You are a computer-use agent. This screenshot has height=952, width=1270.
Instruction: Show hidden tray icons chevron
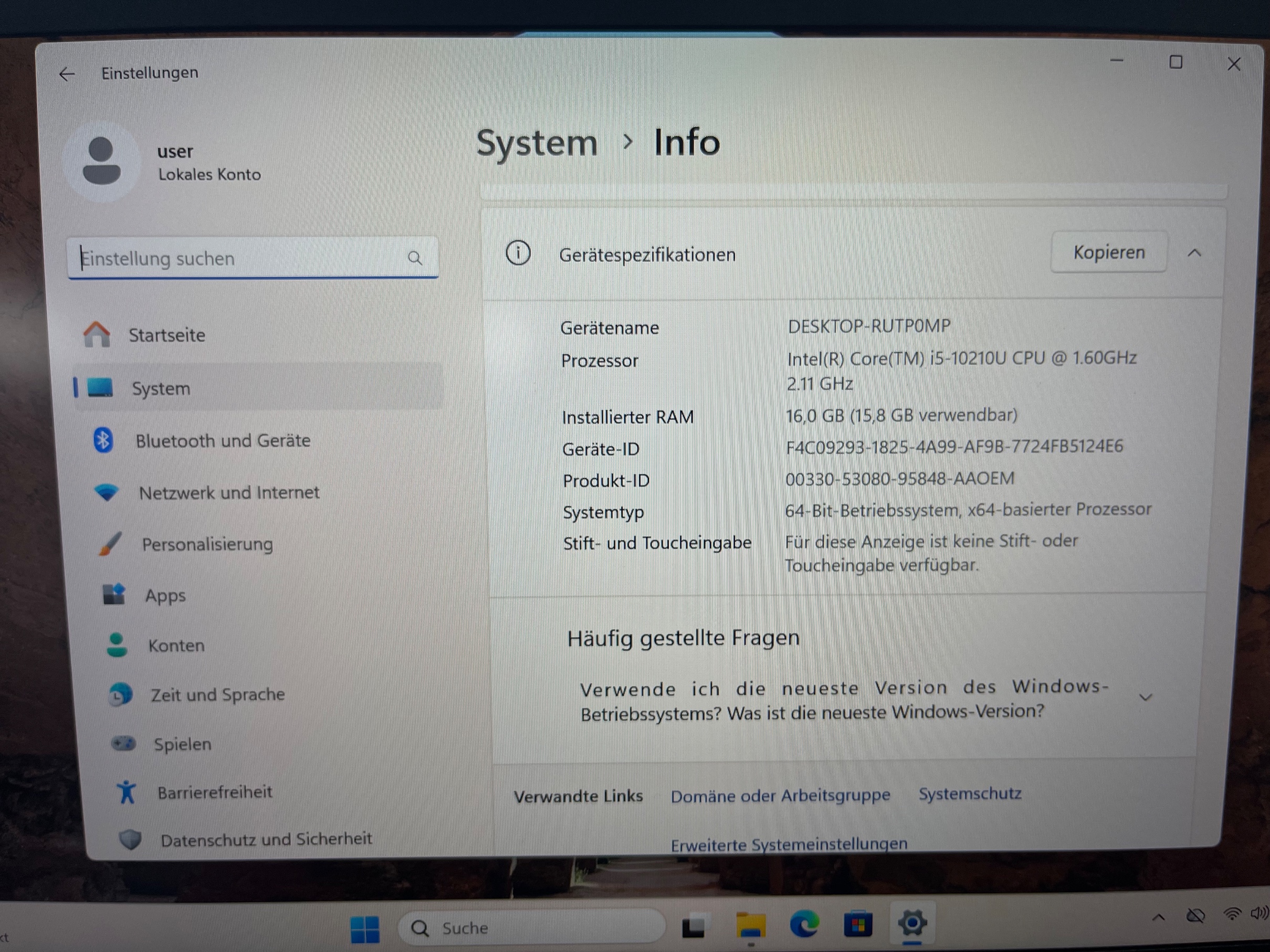pos(1159,917)
